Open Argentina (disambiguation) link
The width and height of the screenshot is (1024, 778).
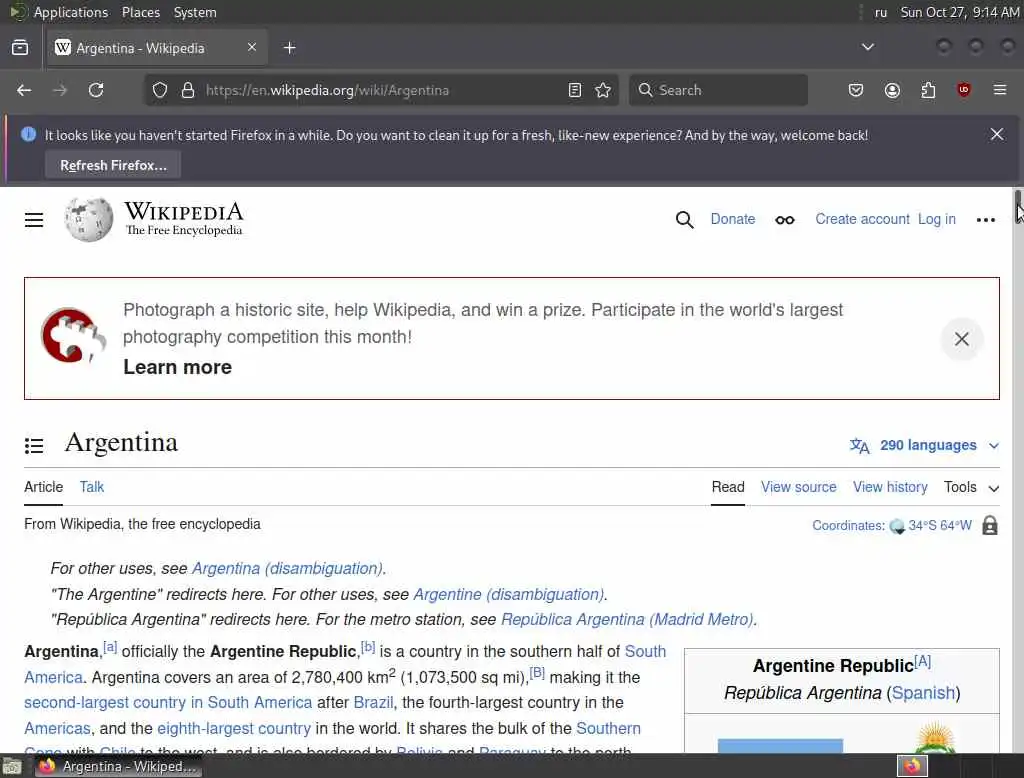(x=287, y=568)
